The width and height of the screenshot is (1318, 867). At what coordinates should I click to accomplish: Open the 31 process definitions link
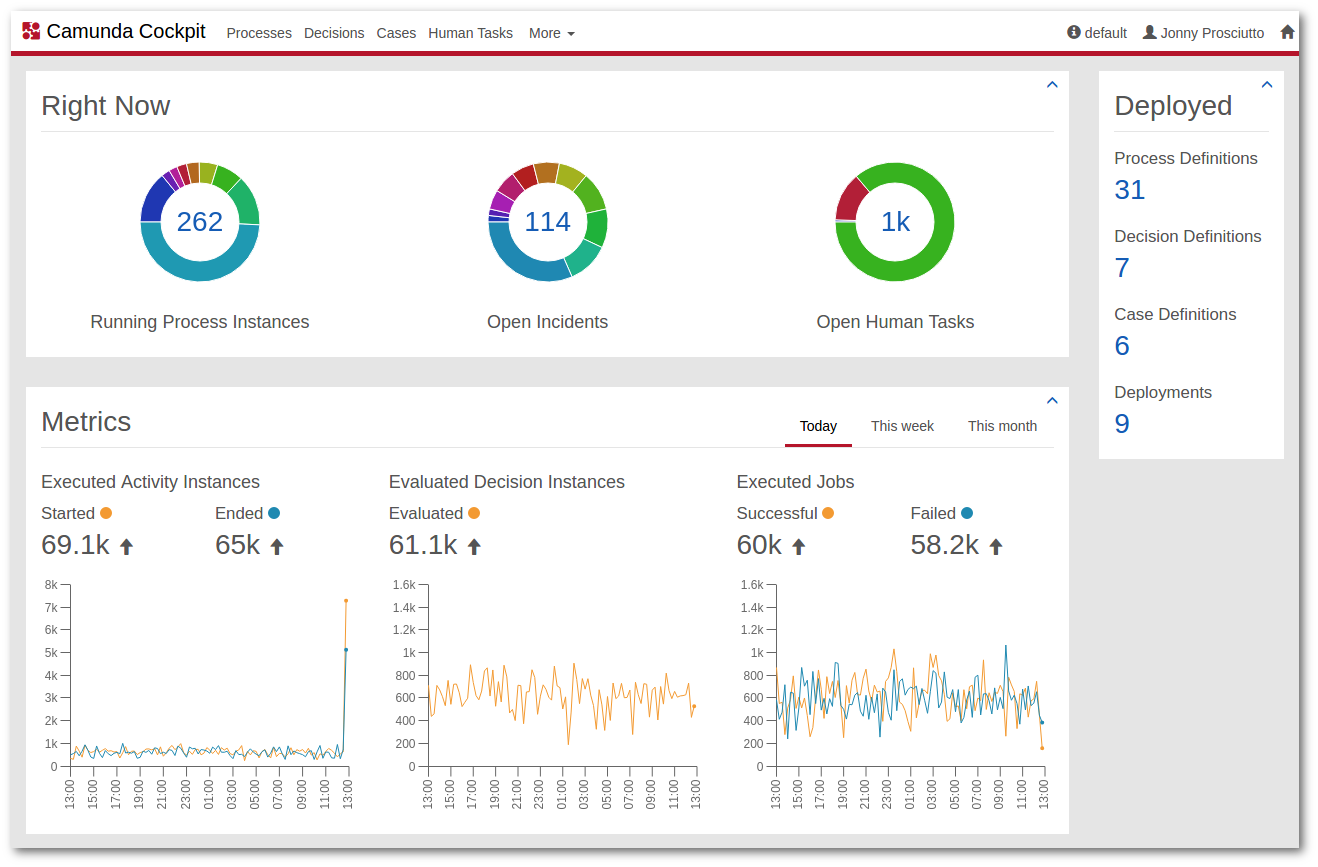point(1129,190)
